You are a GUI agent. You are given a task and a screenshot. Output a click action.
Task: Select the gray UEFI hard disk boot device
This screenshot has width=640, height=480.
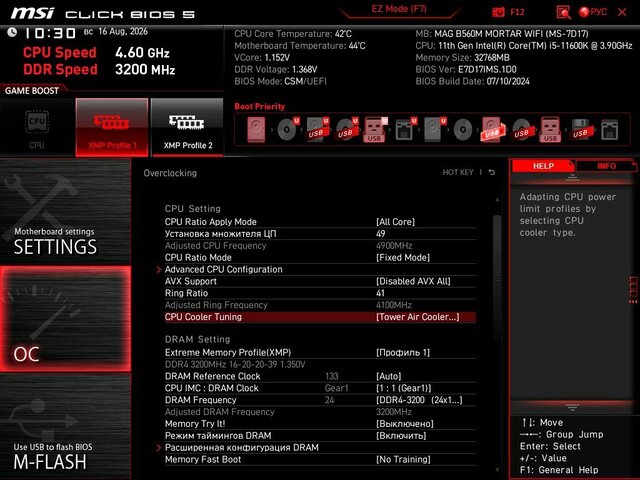click(435, 130)
